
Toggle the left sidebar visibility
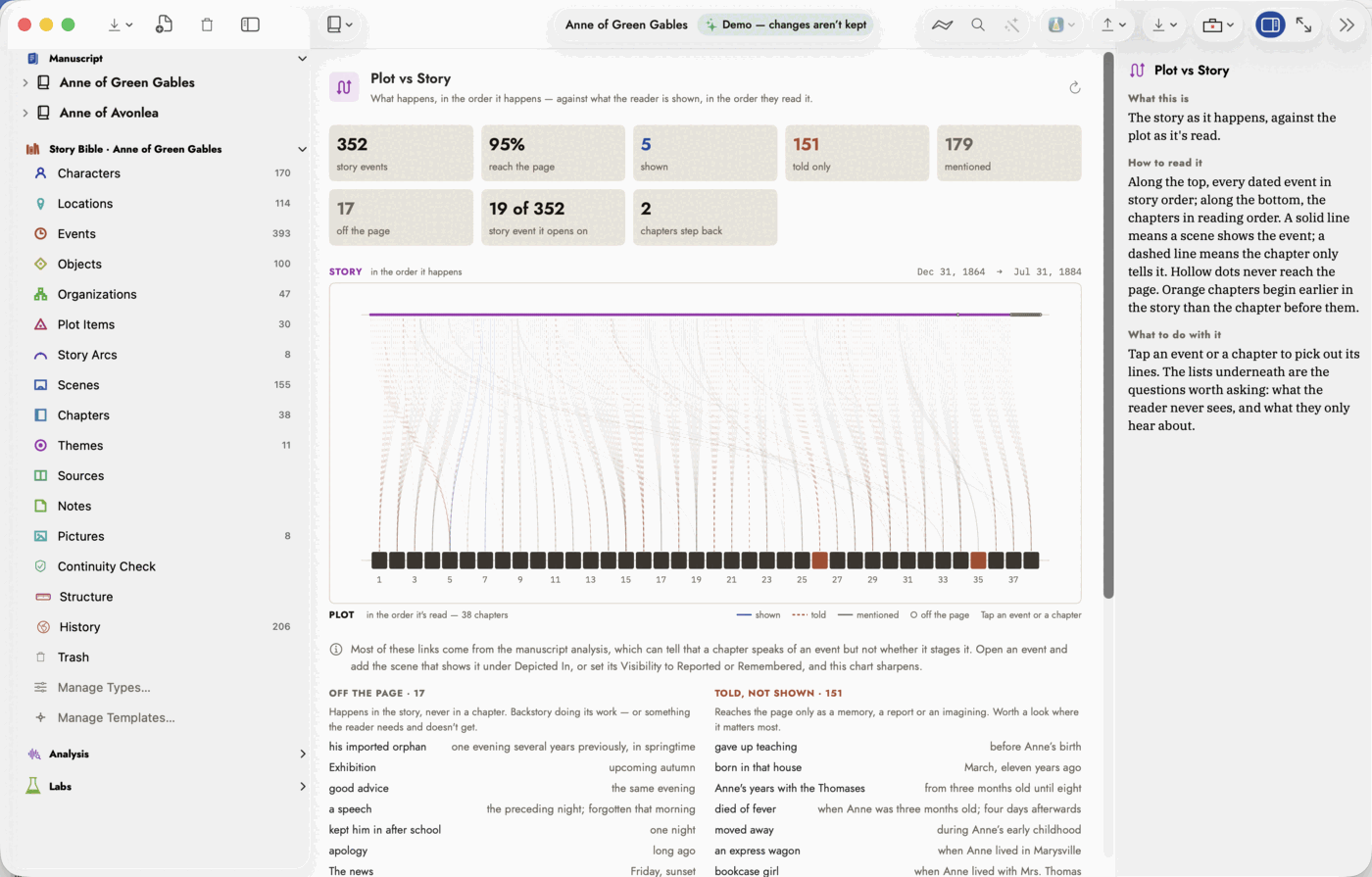(250, 24)
